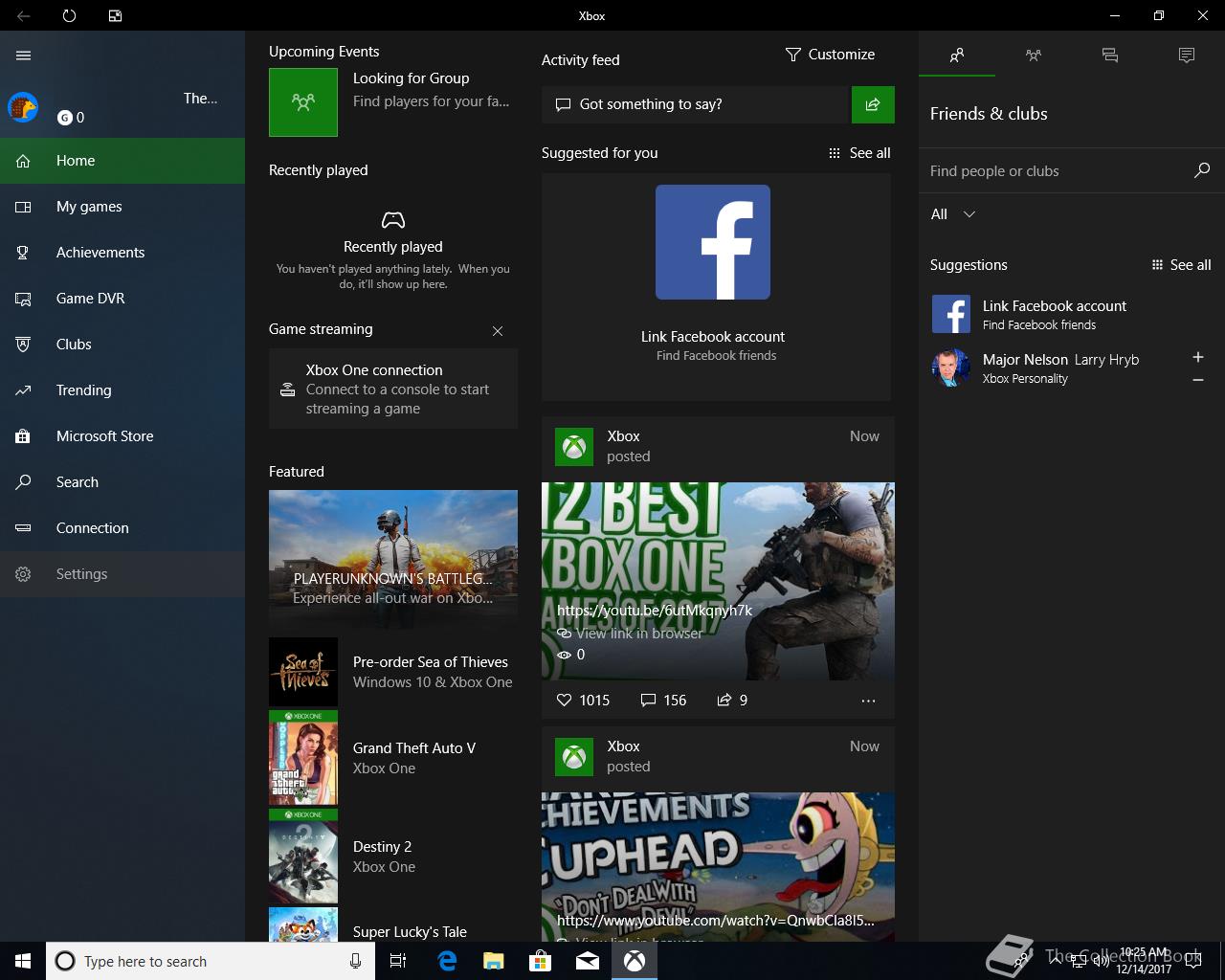Add Major Nelson as a friend
This screenshot has width=1225, height=980.
coord(1197,357)
